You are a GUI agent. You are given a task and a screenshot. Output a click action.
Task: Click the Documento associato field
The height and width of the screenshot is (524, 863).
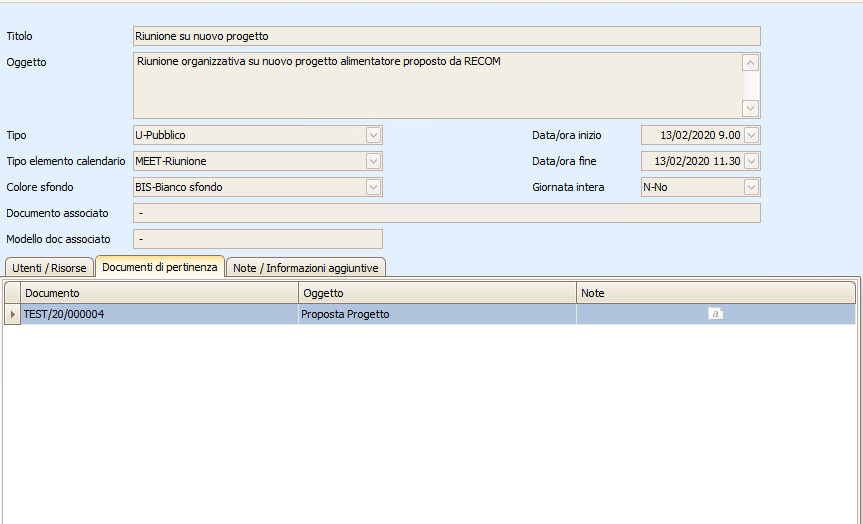click(x=446, y=213)
